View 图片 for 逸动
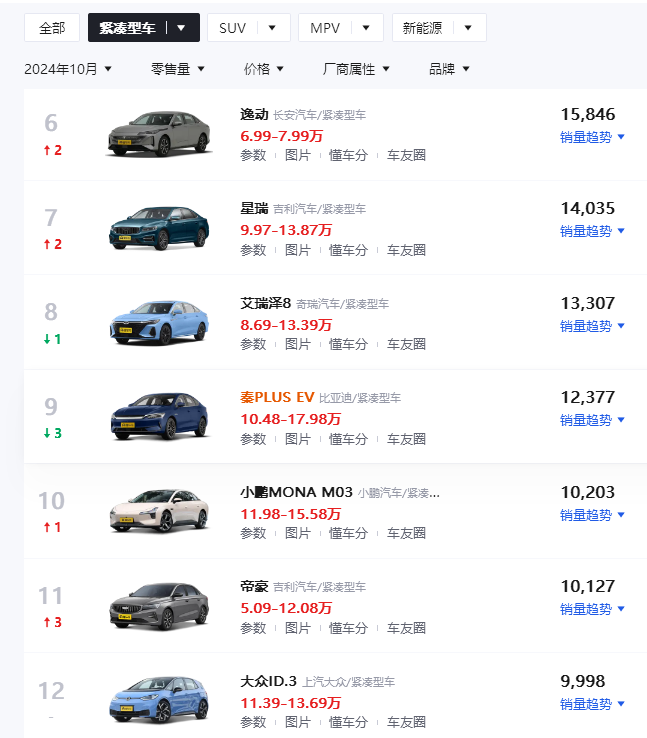The width and height of the screenshot is (647, 738). coord(298,155)
